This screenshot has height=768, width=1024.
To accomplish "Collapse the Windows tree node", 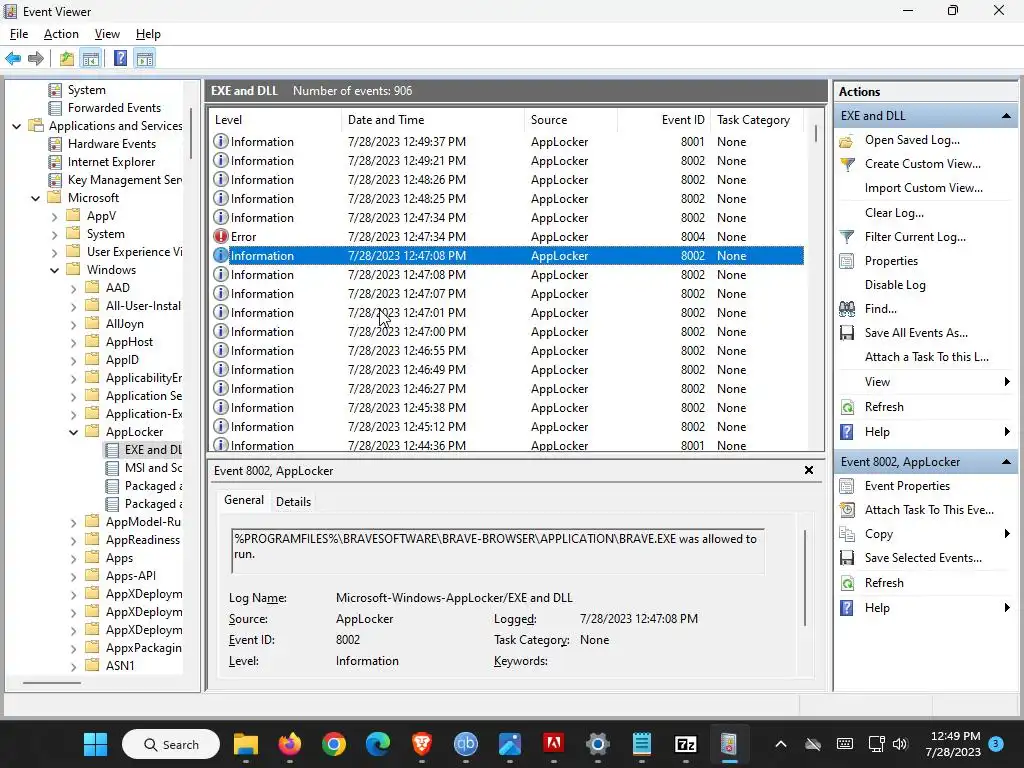I will pos(55,270).
